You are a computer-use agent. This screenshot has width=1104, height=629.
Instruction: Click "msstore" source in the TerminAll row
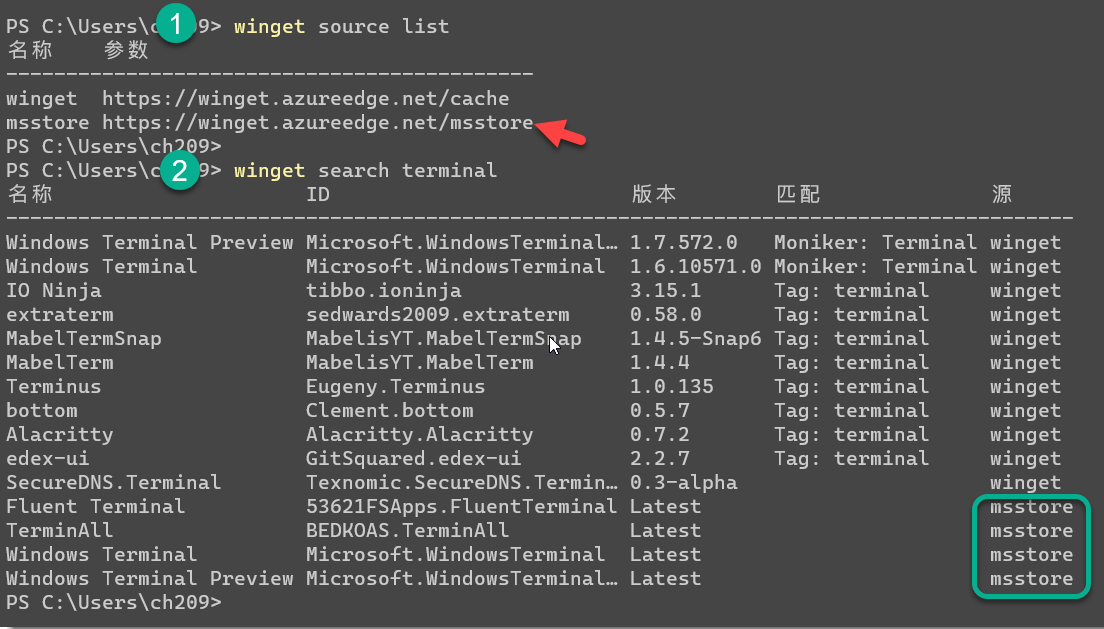(x=1031, y=530)
